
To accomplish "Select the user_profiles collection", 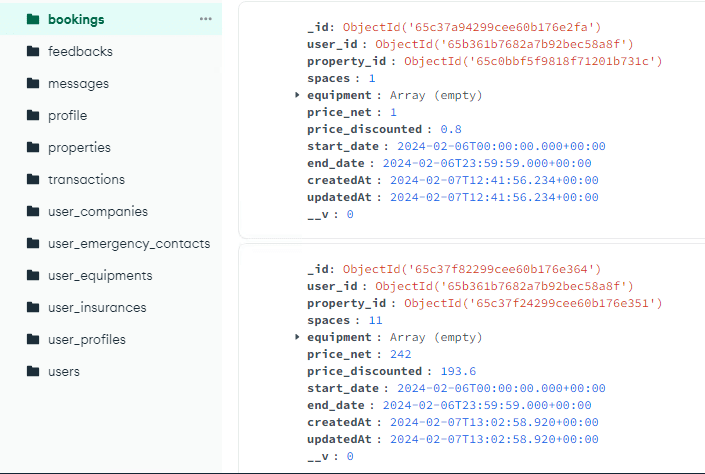I will click(87, 339).
